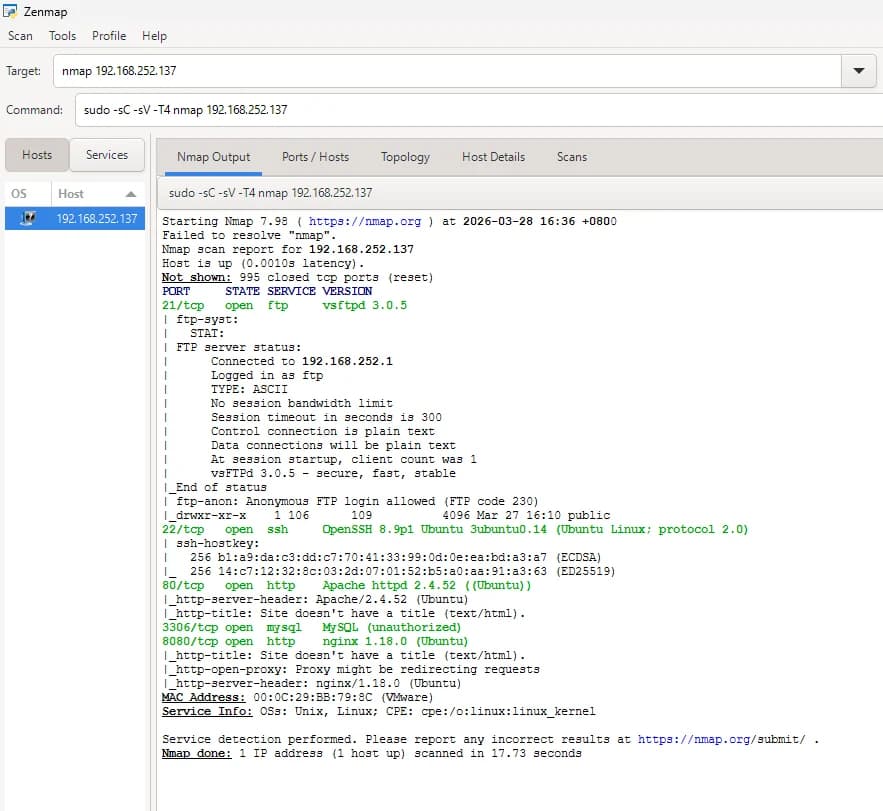The image size is (883, 811).
Task: Open the Tools menu
Action: point(63,36)
